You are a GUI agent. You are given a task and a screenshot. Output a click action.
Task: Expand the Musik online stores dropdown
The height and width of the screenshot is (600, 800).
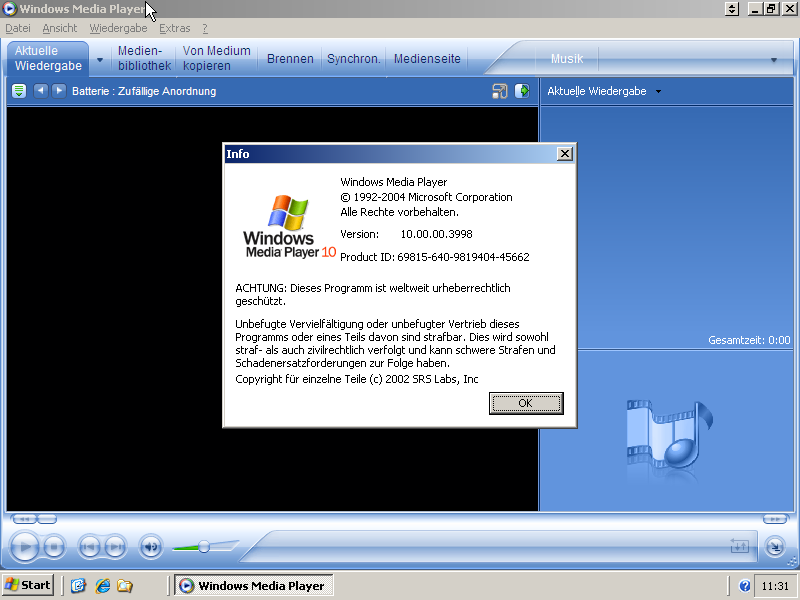(773, 60)
